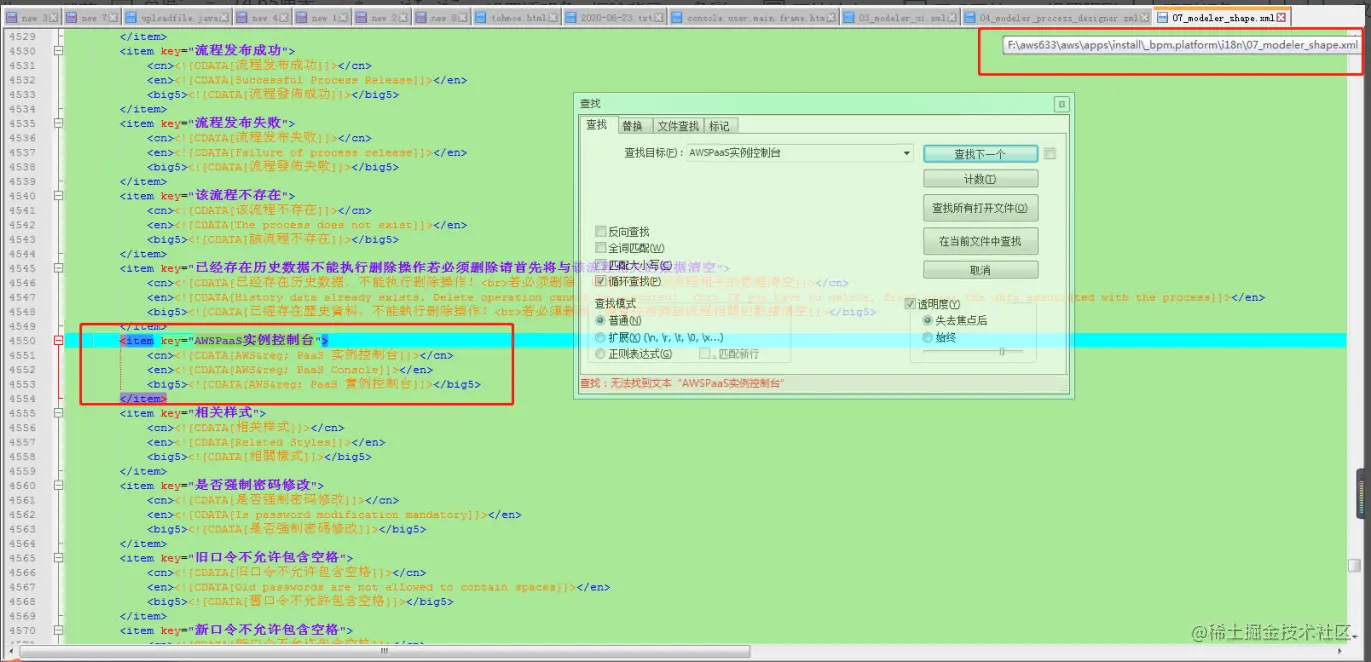Collapse the fold at line 4555
This screenshot has height=662, width=1371.
tap(58, 413)
